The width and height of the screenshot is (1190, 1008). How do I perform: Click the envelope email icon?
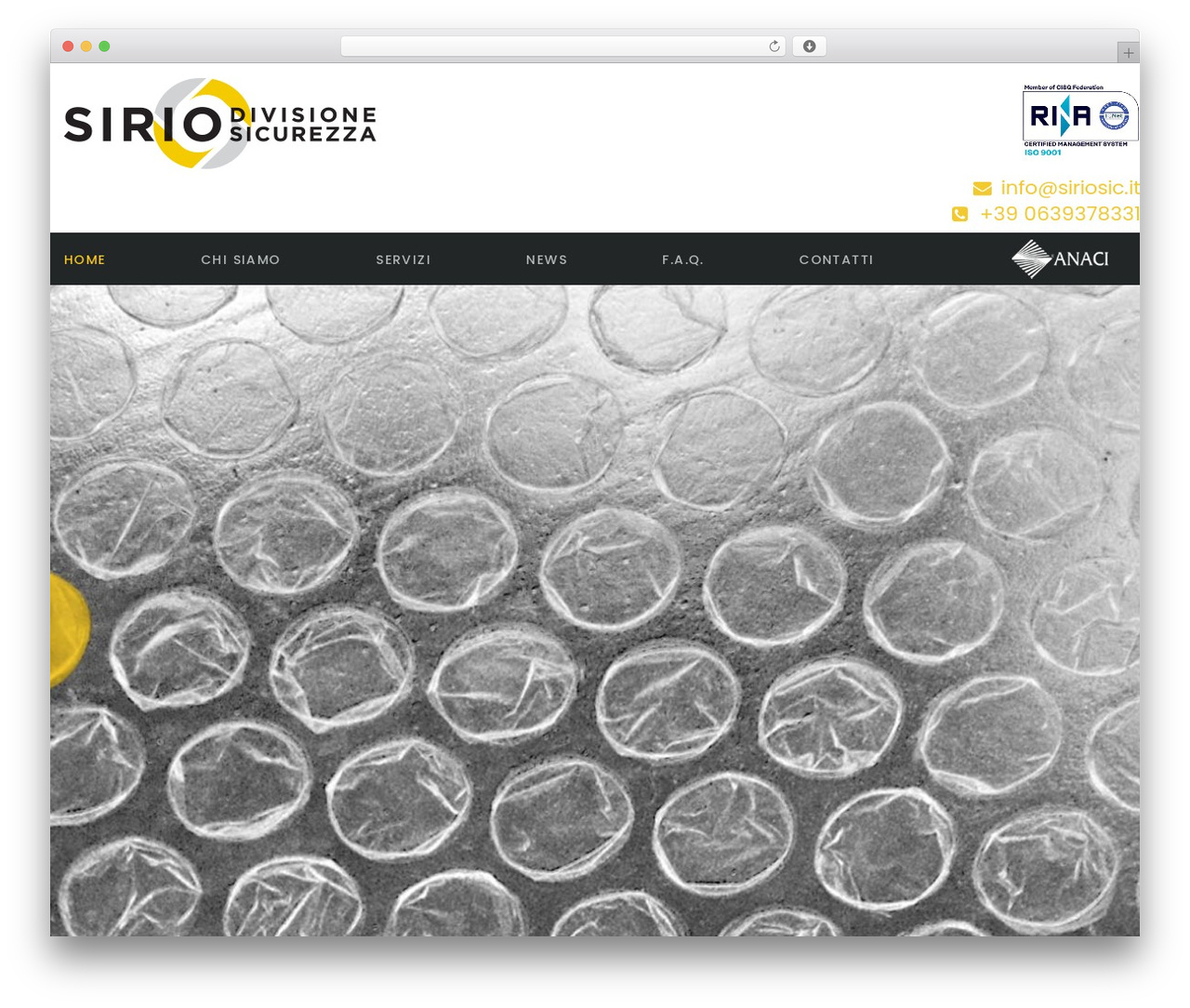(x=982, y=189)
